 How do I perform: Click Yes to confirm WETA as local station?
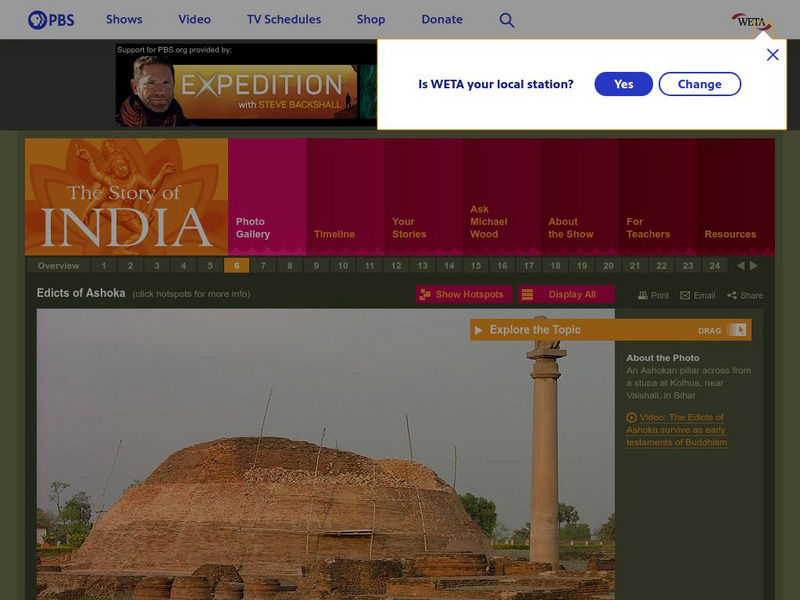(622, 84)
